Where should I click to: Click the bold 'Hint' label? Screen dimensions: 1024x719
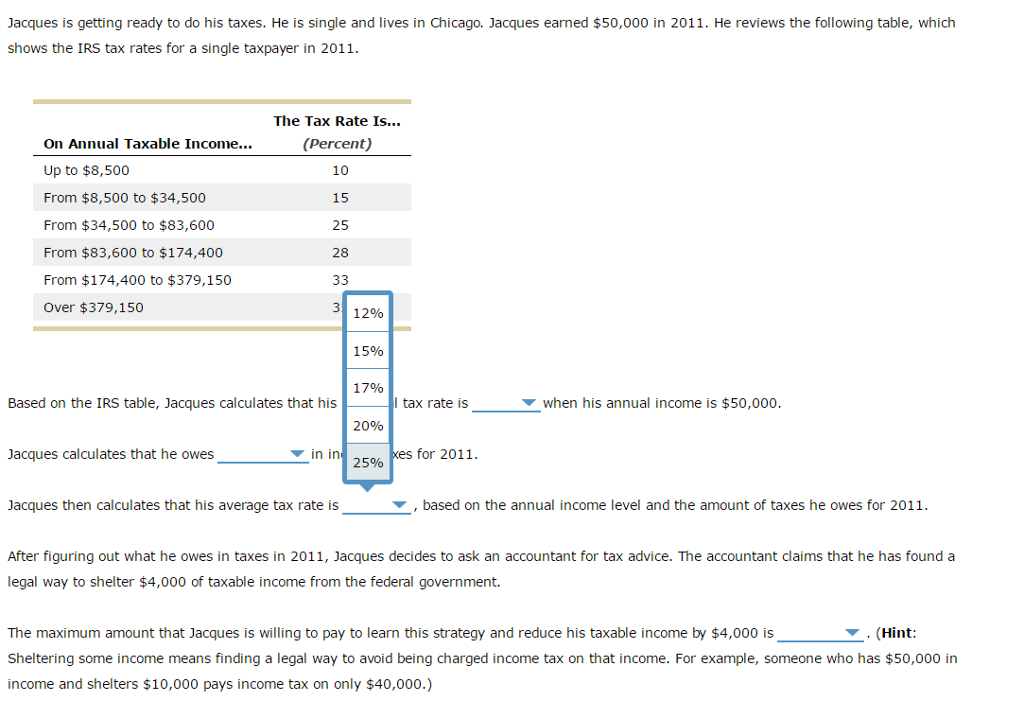896,633
